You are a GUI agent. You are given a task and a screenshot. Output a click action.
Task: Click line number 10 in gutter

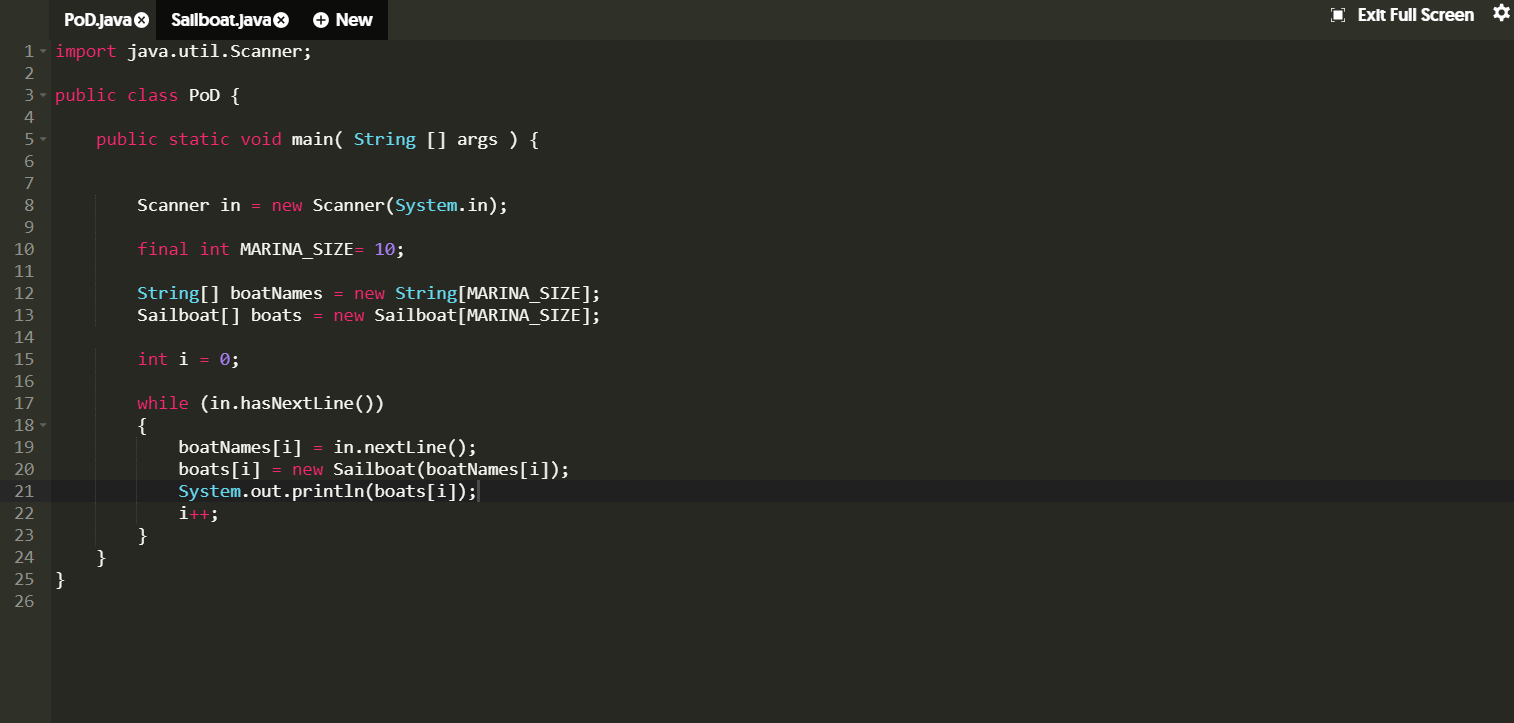pos(25,249)
